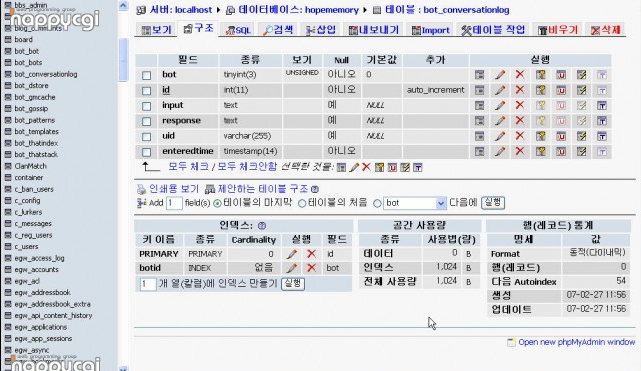641x371 pixels.
Task: Click the 서버: localhost breadcrumb link
Action: pyautogui.click(x=181, y=10)
